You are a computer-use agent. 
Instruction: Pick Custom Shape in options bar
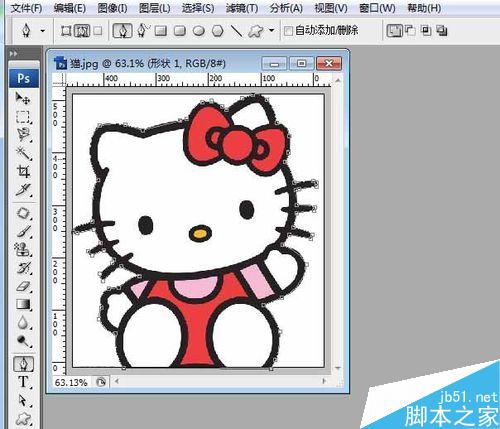256,31
